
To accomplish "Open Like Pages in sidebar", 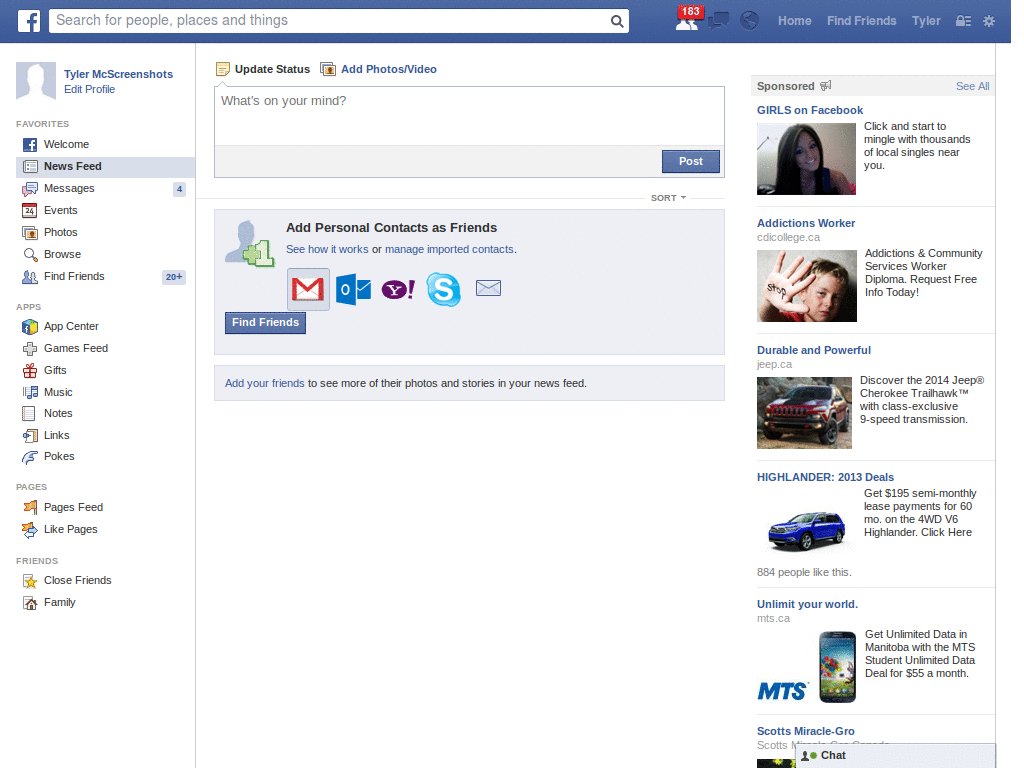I will tap(105, 530).
